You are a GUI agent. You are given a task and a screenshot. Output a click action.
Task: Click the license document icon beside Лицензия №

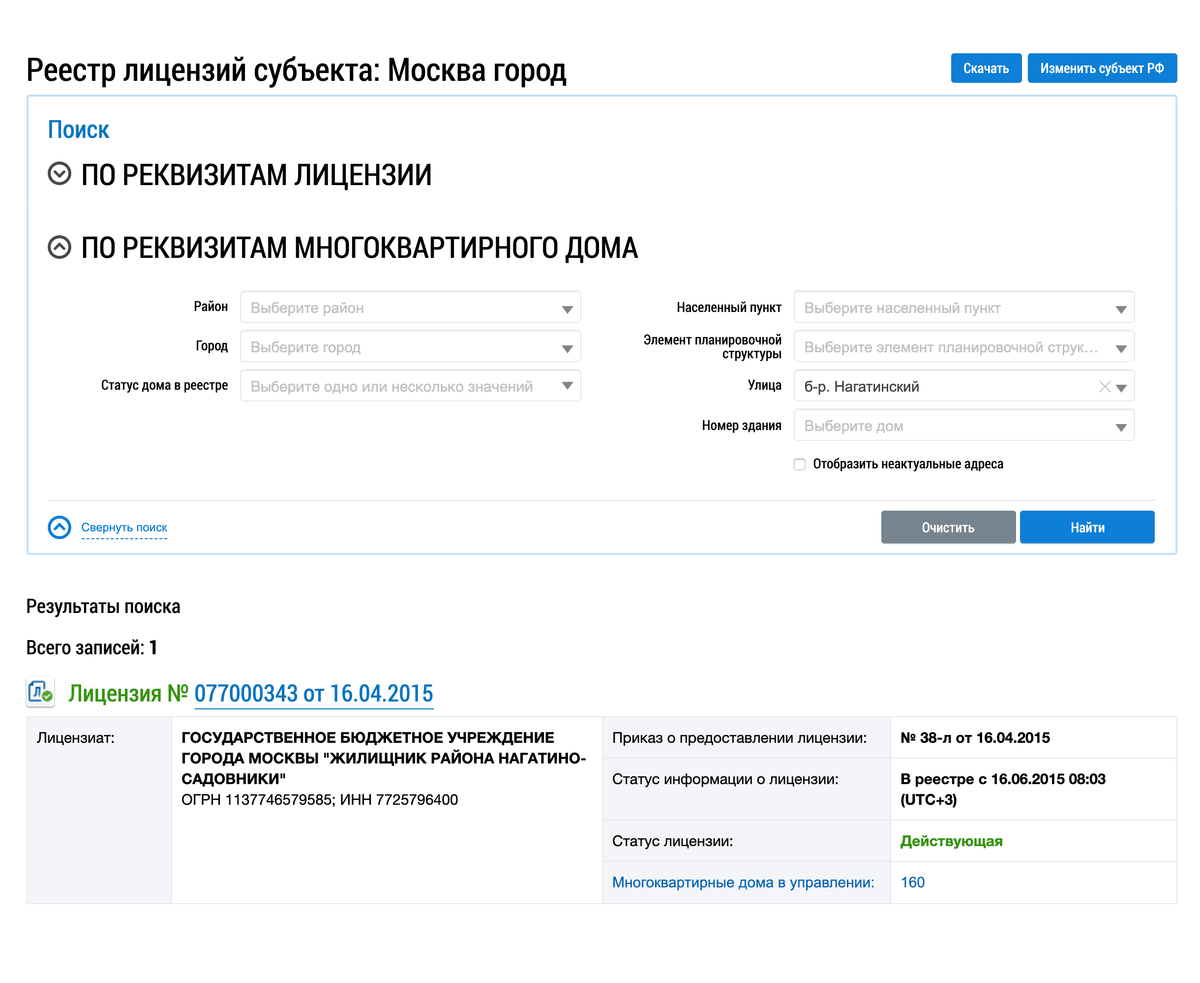tap(41, 692)
